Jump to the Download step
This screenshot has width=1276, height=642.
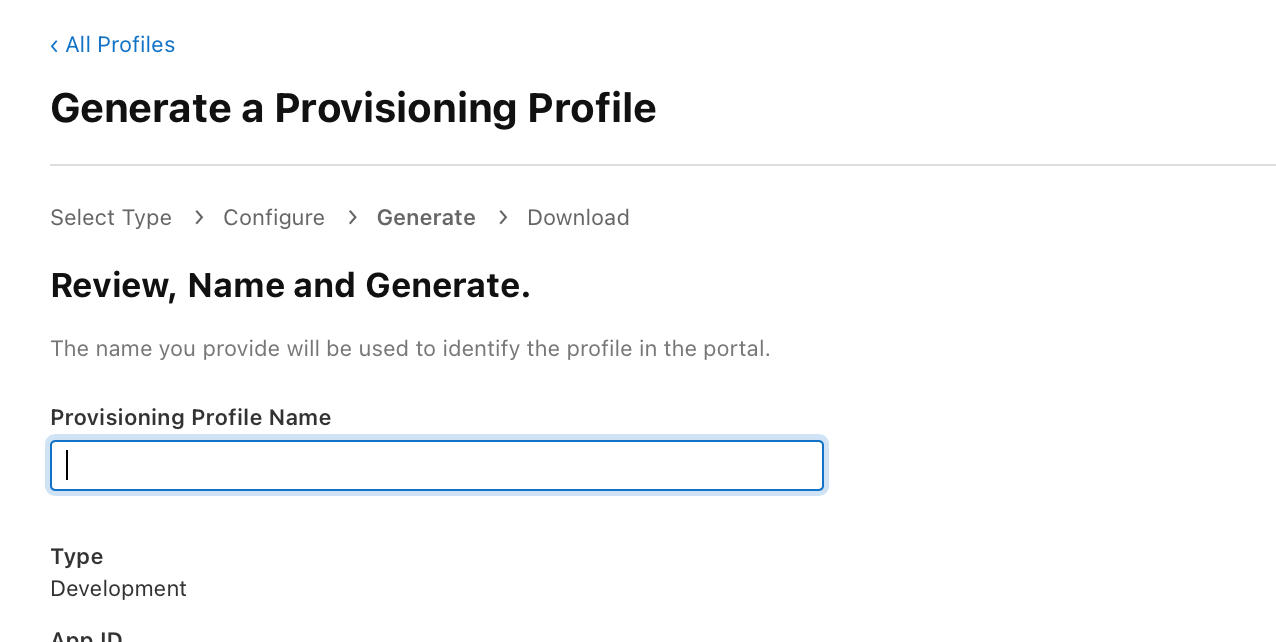tap(578, 218)
